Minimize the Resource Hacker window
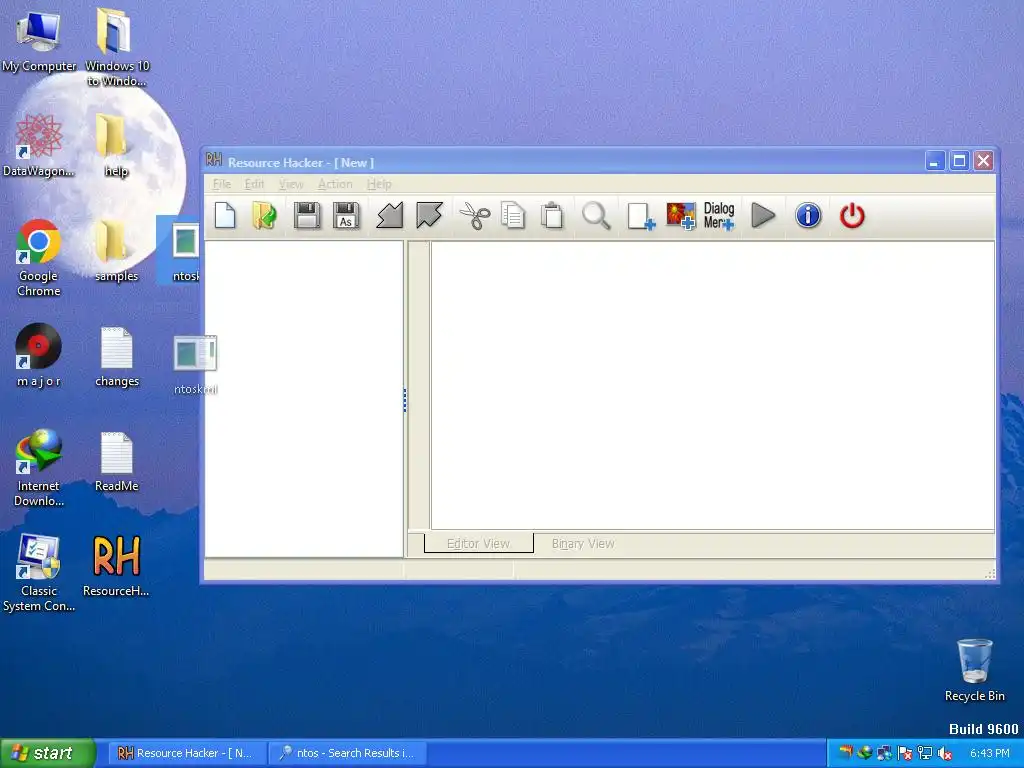 (935, 161)
